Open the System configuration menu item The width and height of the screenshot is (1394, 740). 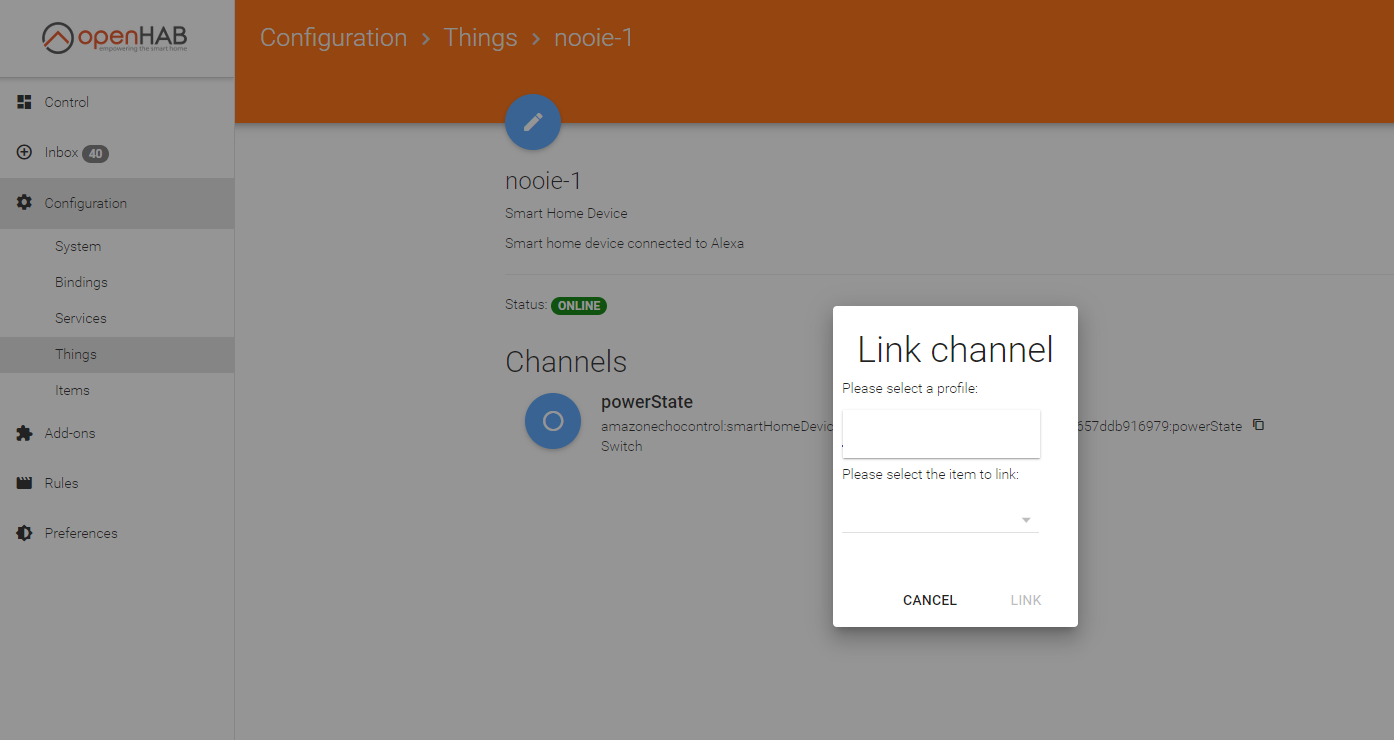[78, 246]
